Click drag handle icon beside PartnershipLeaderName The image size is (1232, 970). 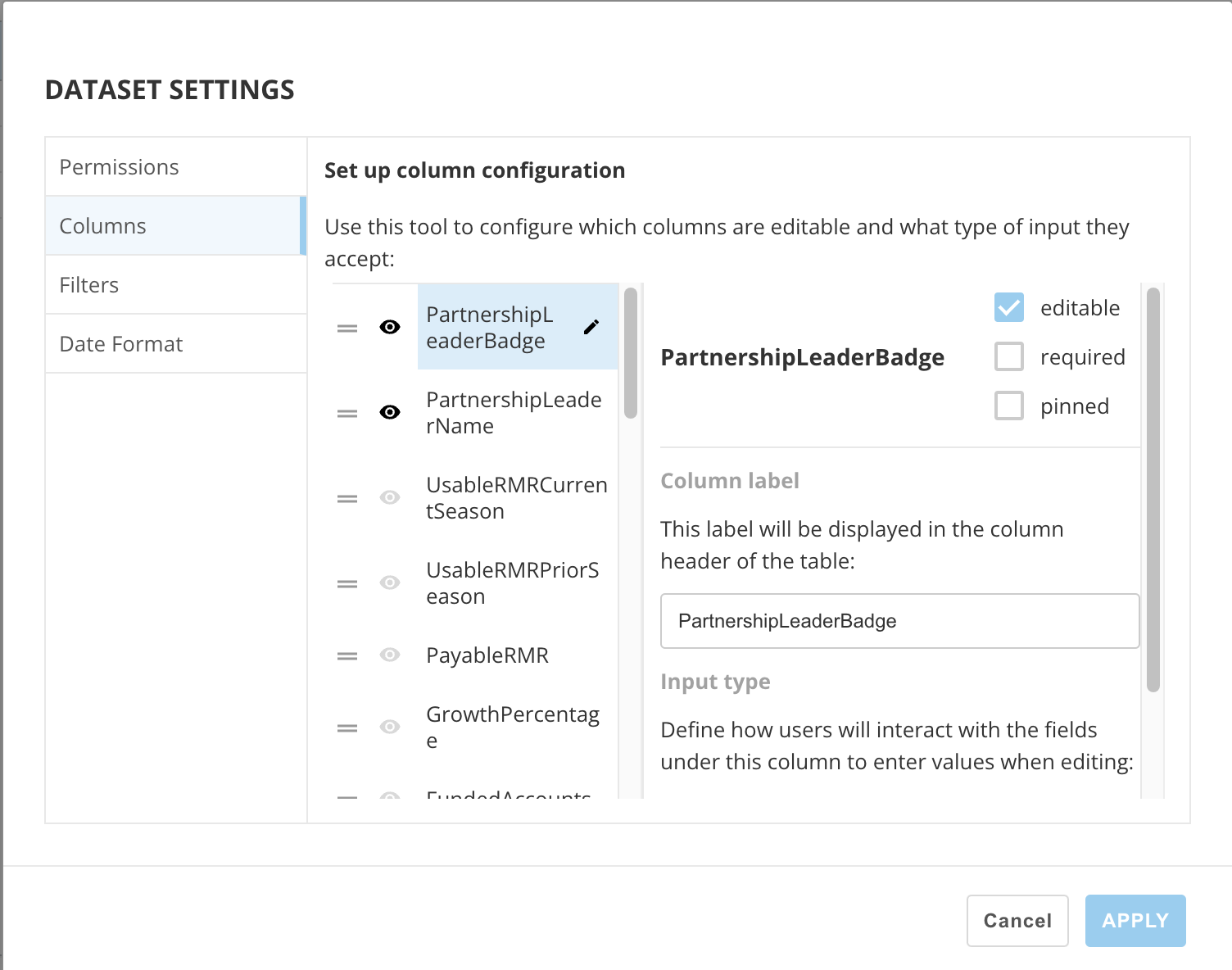pos(347,413)
